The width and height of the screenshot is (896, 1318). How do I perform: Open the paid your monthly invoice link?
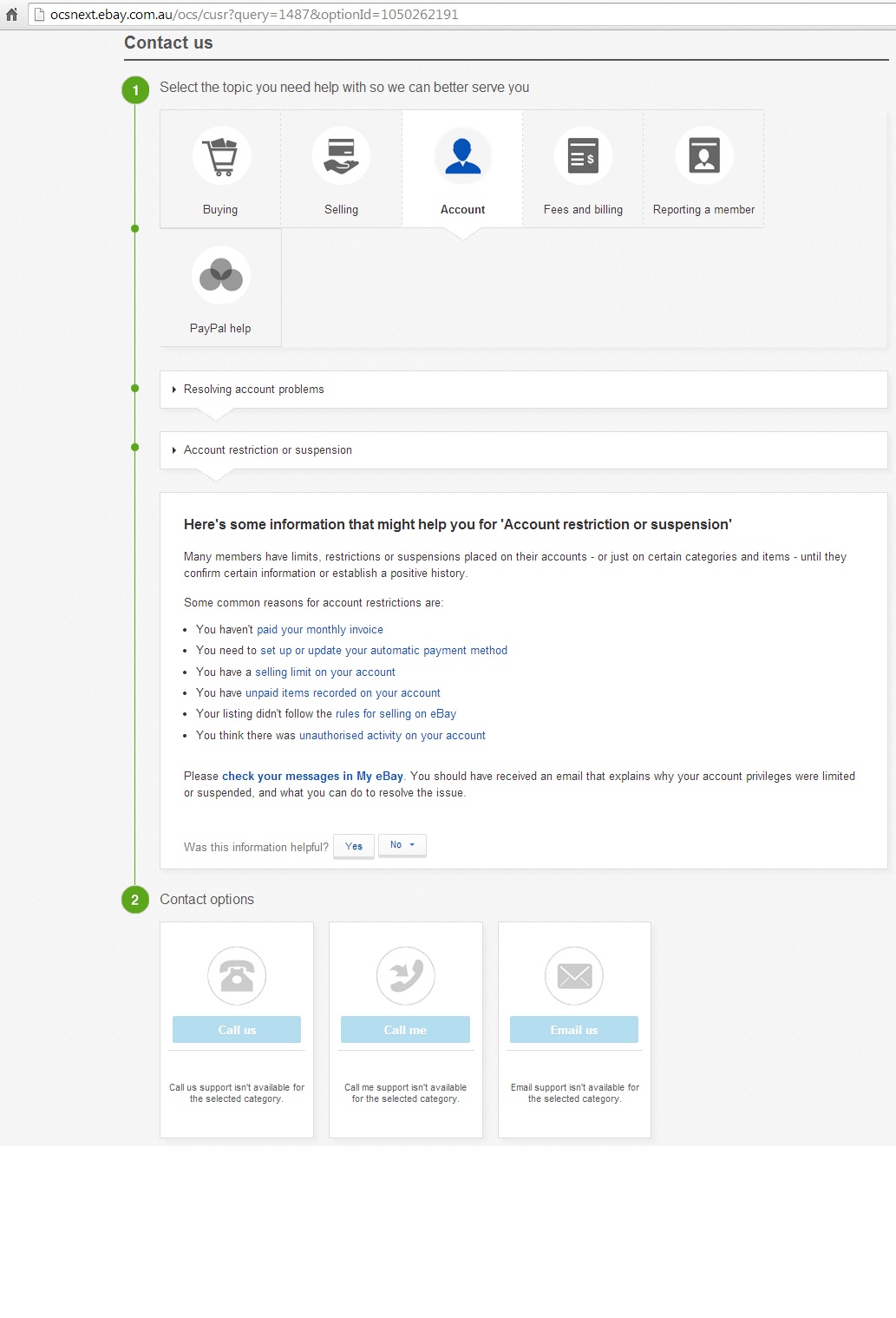(x=320, y=629)
